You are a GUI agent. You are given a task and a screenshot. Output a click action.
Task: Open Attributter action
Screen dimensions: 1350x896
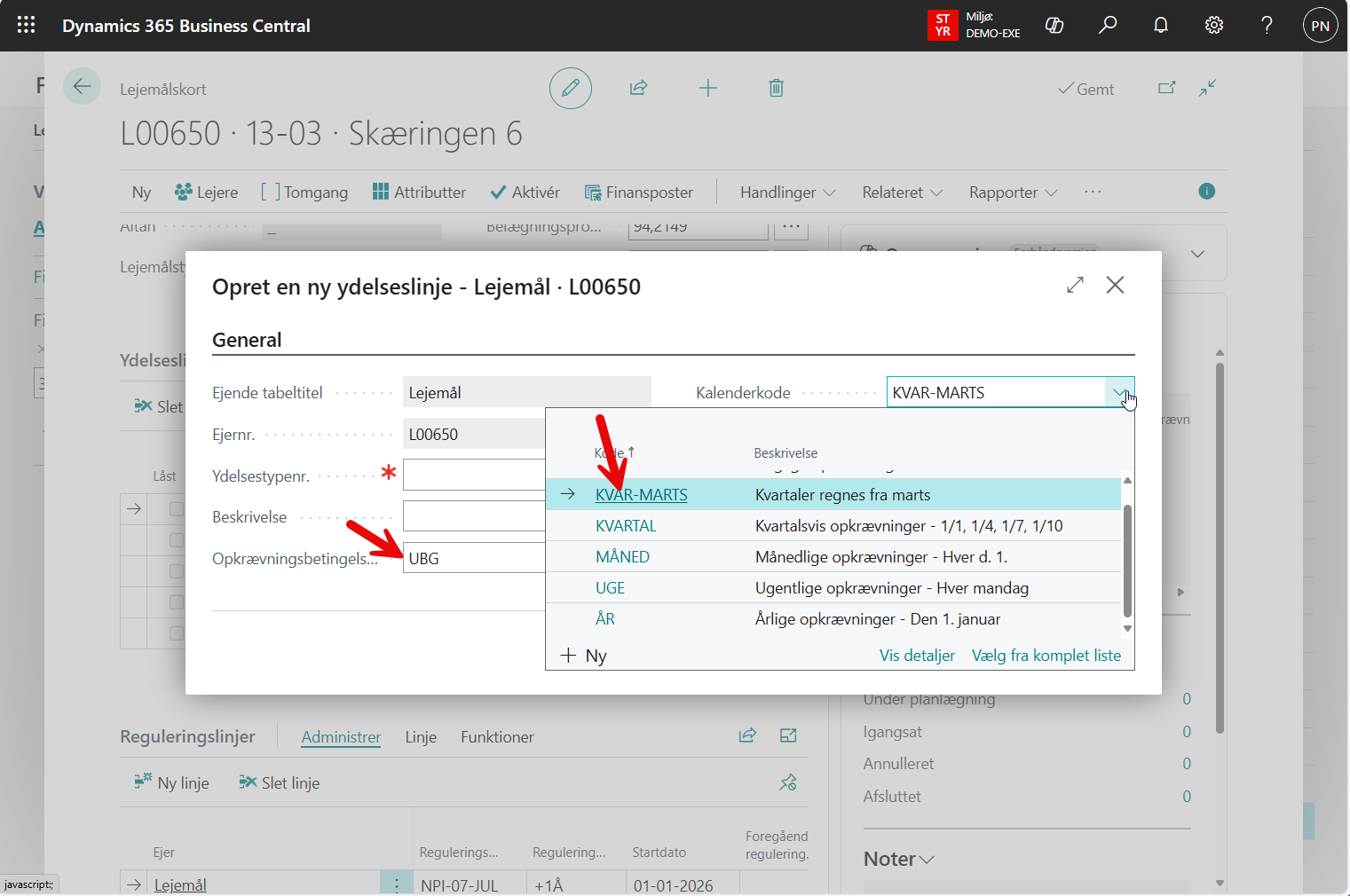coord(419,193)
